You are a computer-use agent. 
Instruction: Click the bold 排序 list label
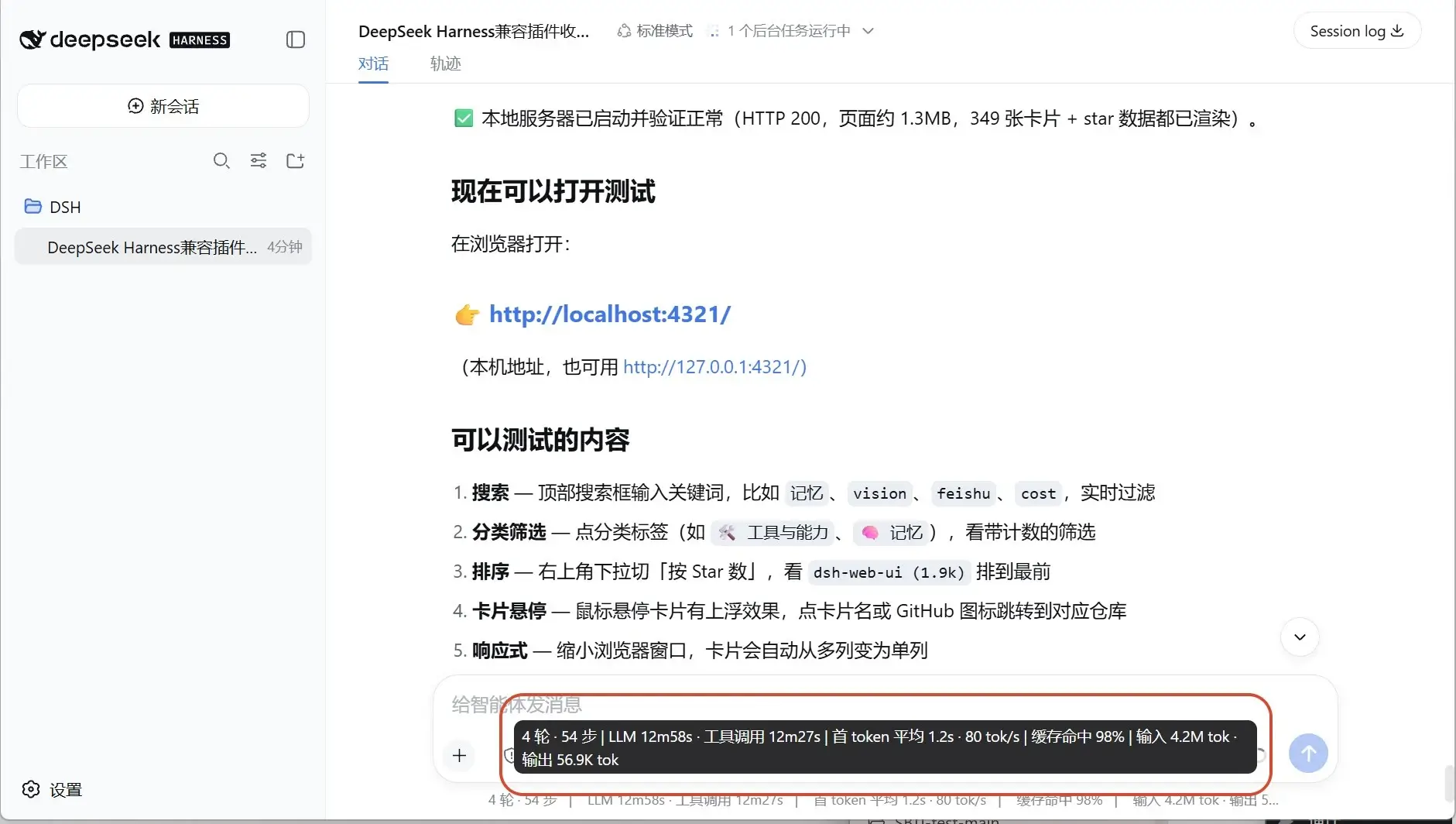click(x=491, y=572)
